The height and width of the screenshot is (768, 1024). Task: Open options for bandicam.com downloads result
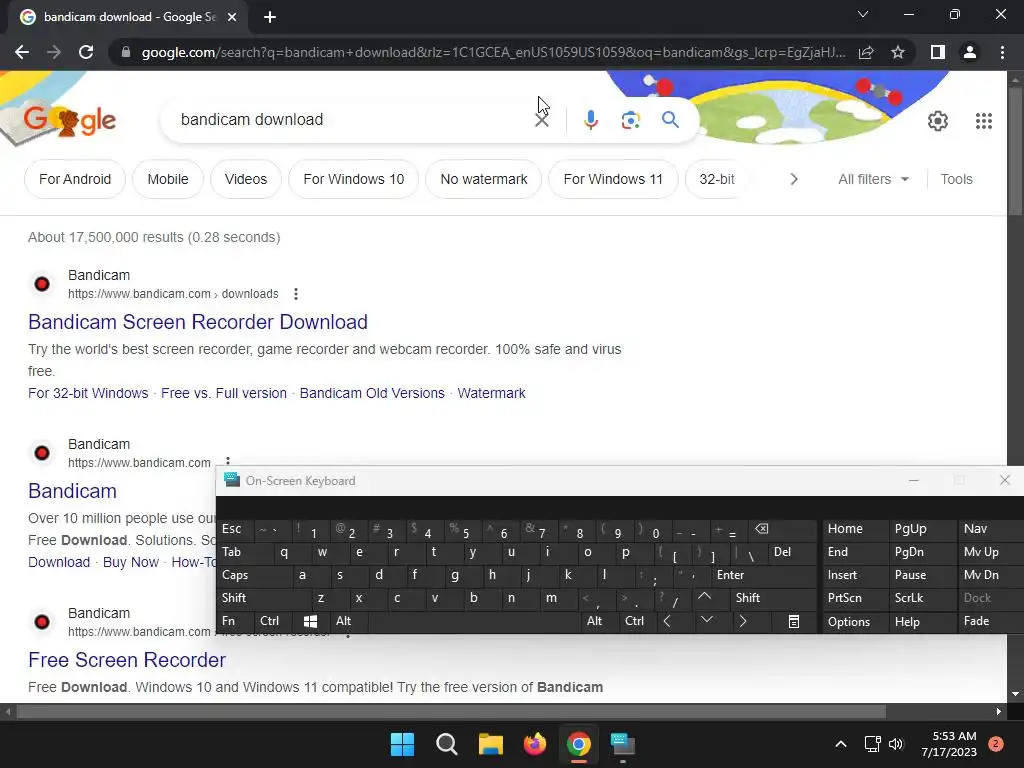coord(296,294)
